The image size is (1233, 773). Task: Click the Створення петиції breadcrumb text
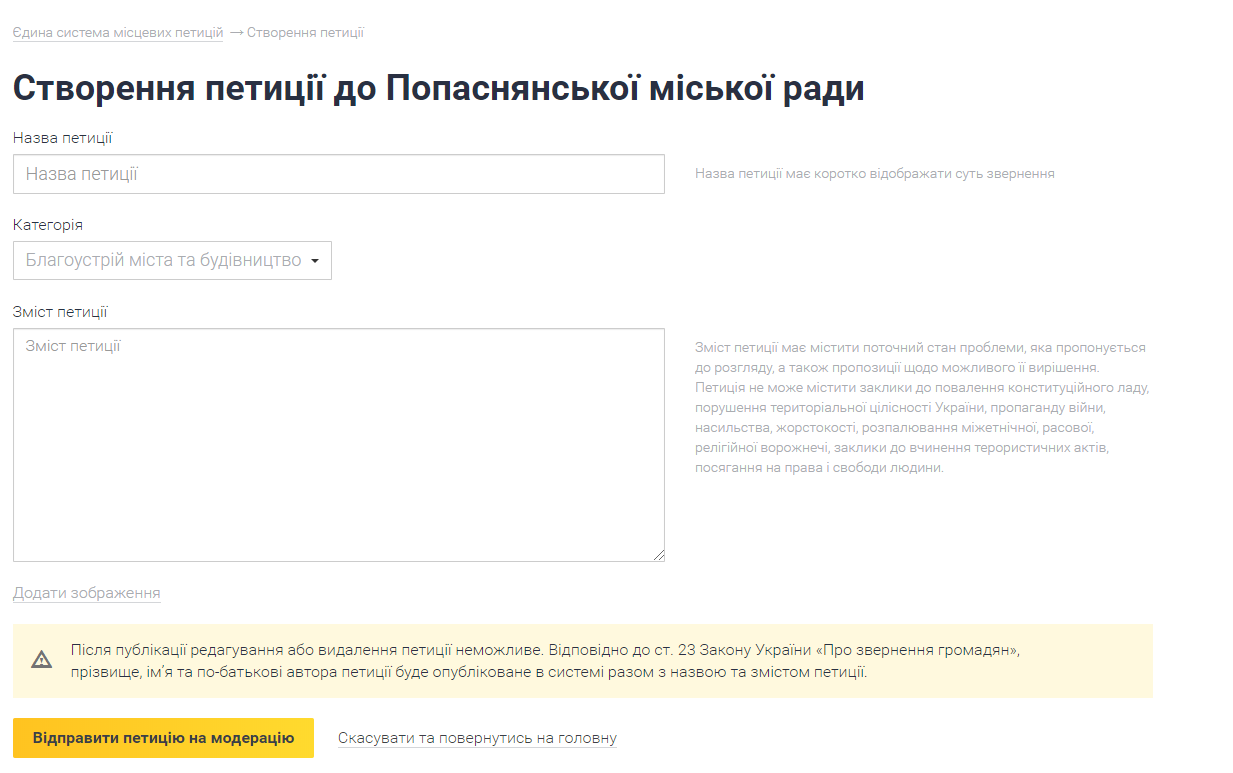305,33
